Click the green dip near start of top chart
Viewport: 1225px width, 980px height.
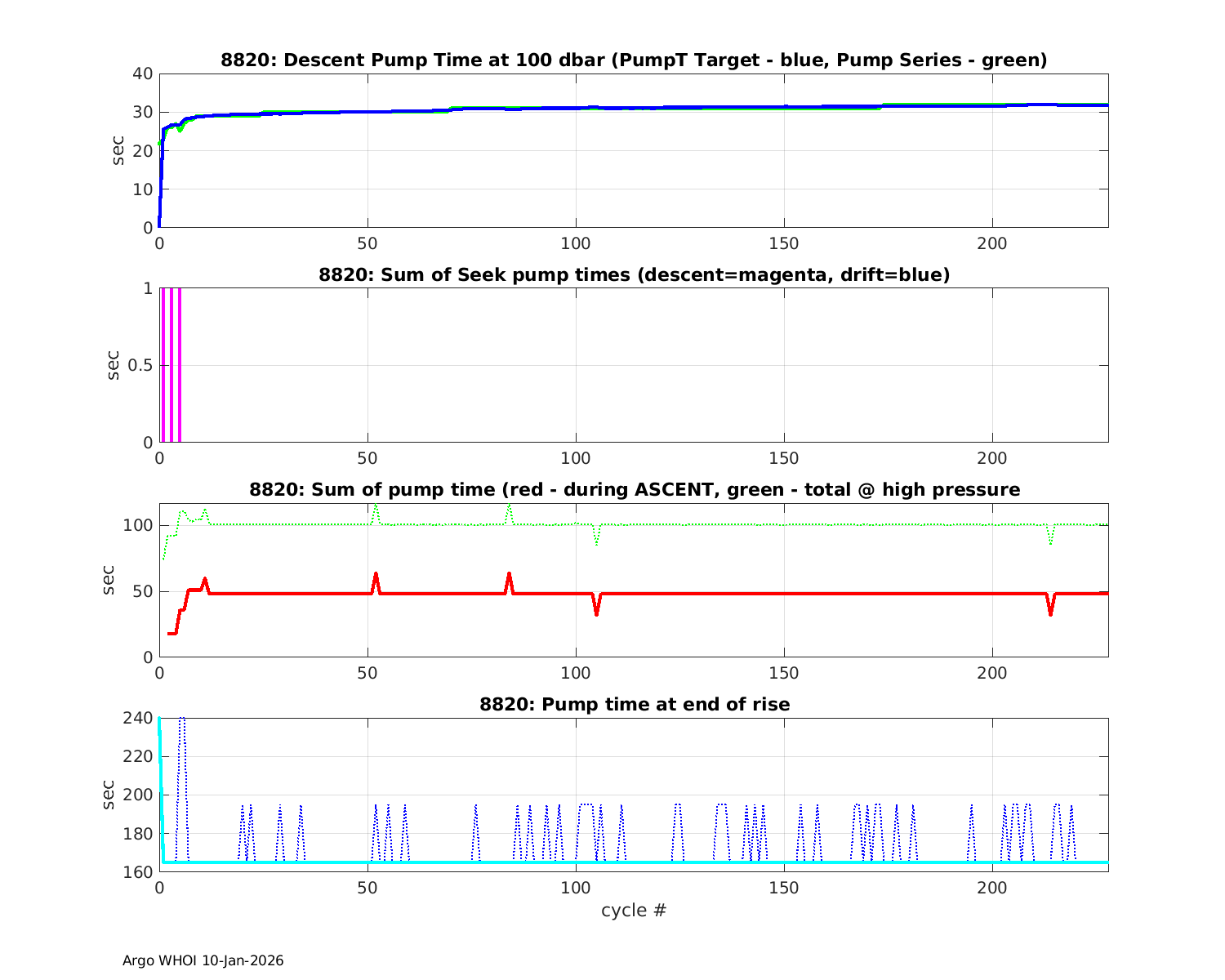coord(180,129)
